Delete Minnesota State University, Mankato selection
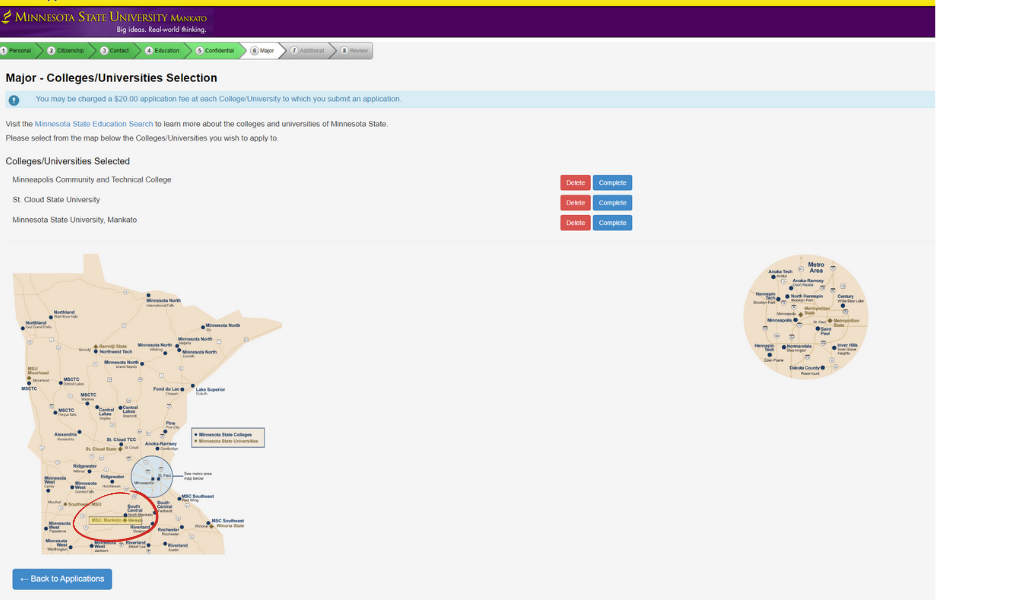The image size is (1020, 600). [x=575, y=223]
